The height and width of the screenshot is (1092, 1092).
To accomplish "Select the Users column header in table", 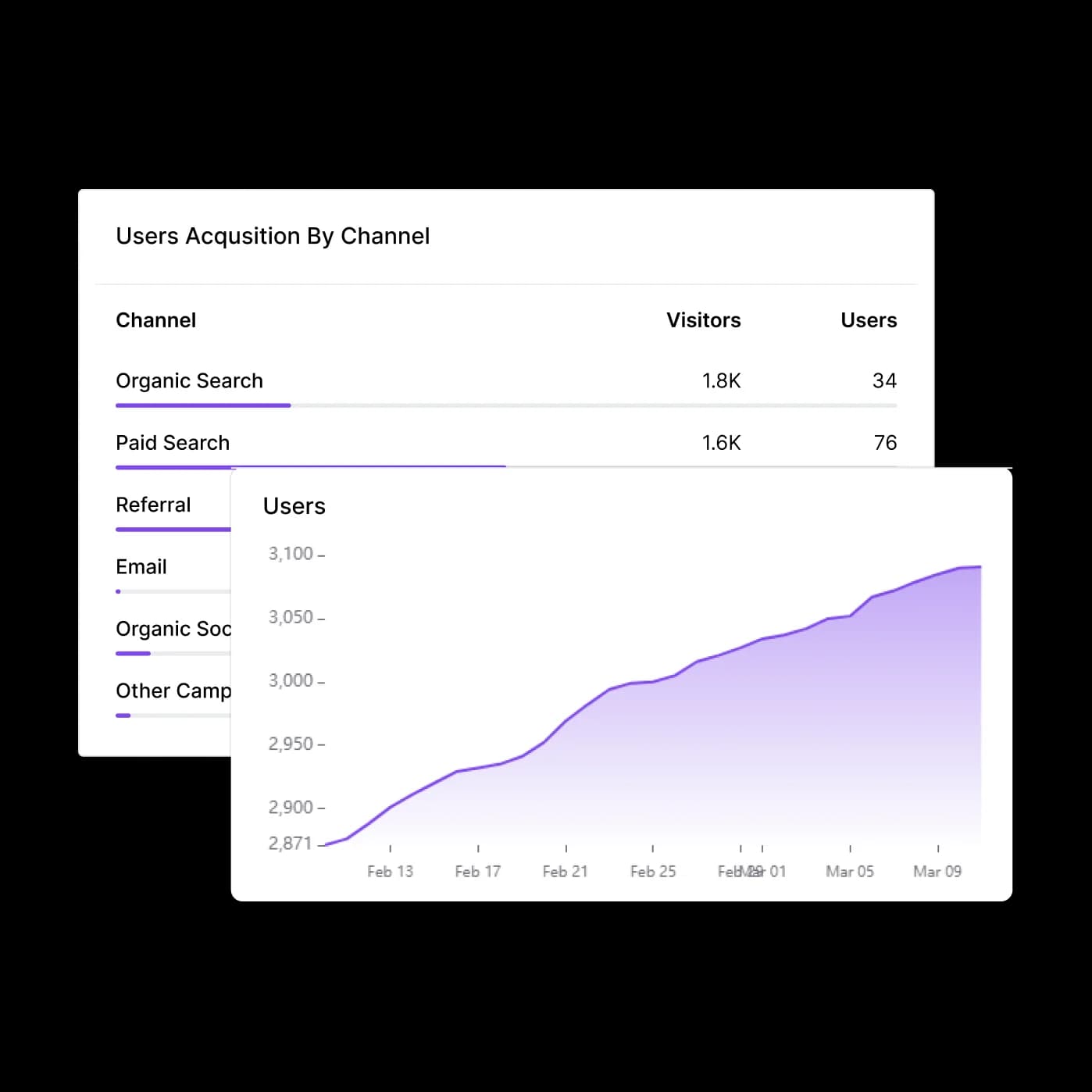I will click(x=868, y=320).
